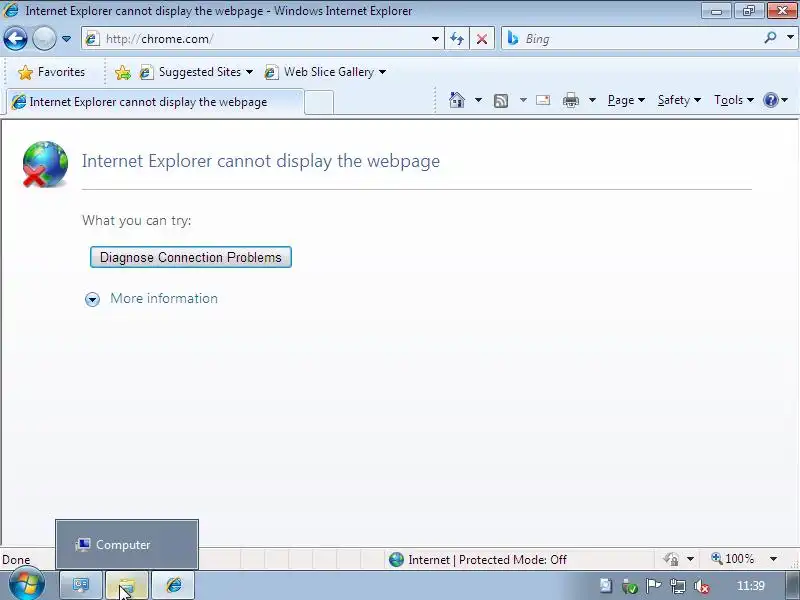Open the Help question mark menu

[776, 100]
